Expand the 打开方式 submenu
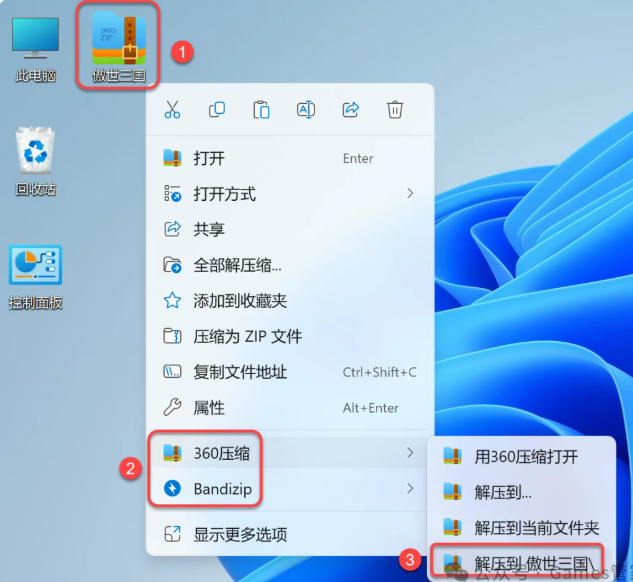 (290, 193)
